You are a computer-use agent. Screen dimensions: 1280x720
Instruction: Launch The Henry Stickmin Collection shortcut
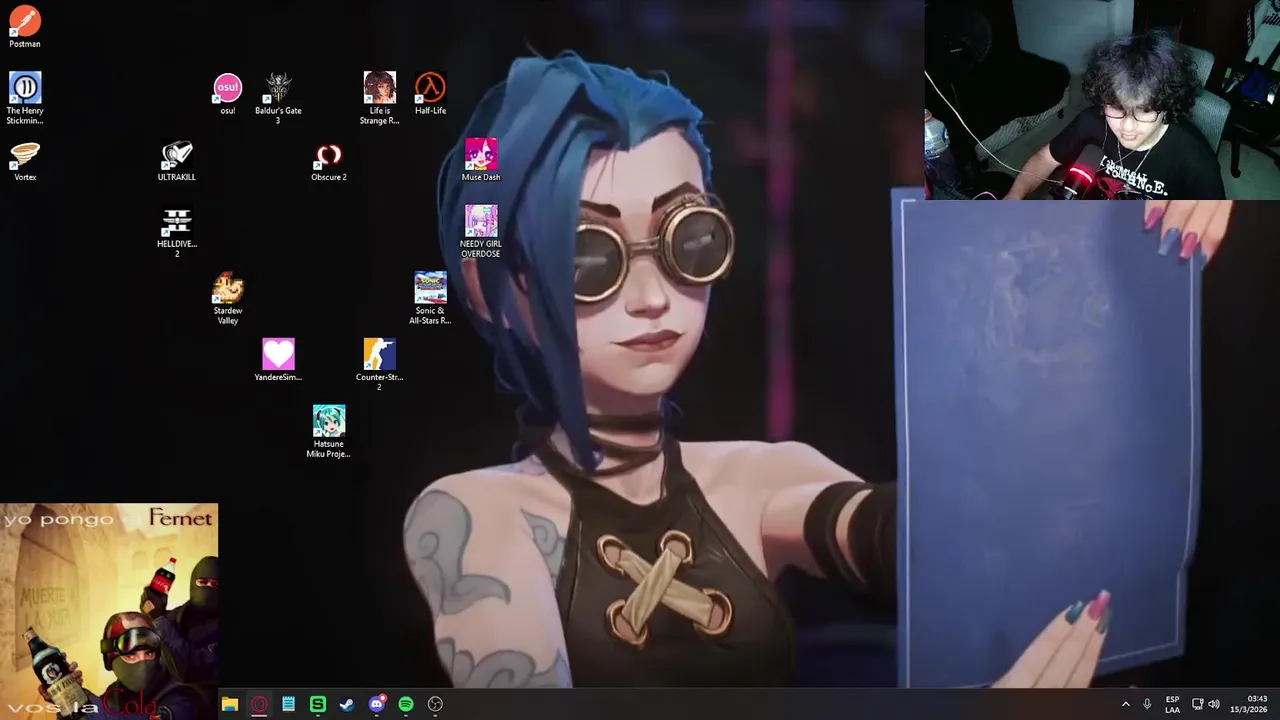tap(25, 98)
